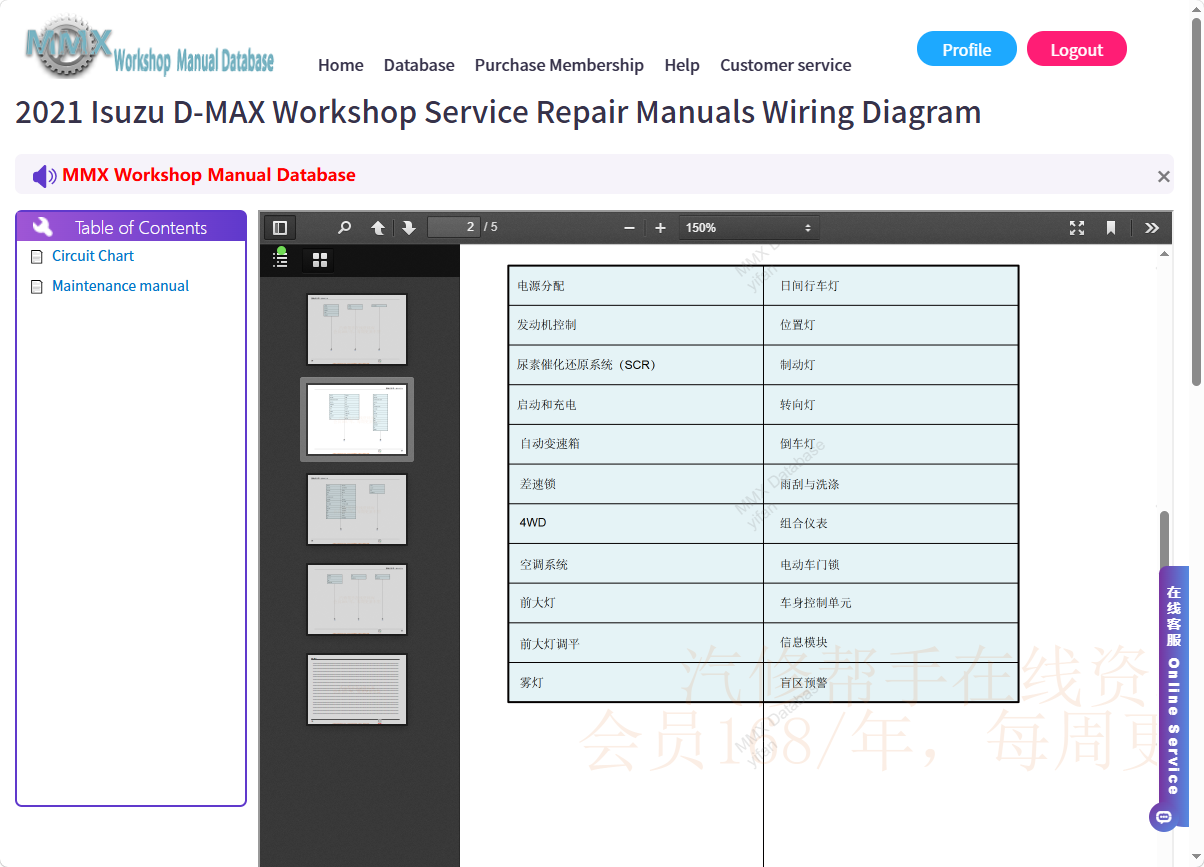The width and height of the screenshot is (1204, 867).
Task: Click the 信息模块 table cell
Action: [891, 643]
